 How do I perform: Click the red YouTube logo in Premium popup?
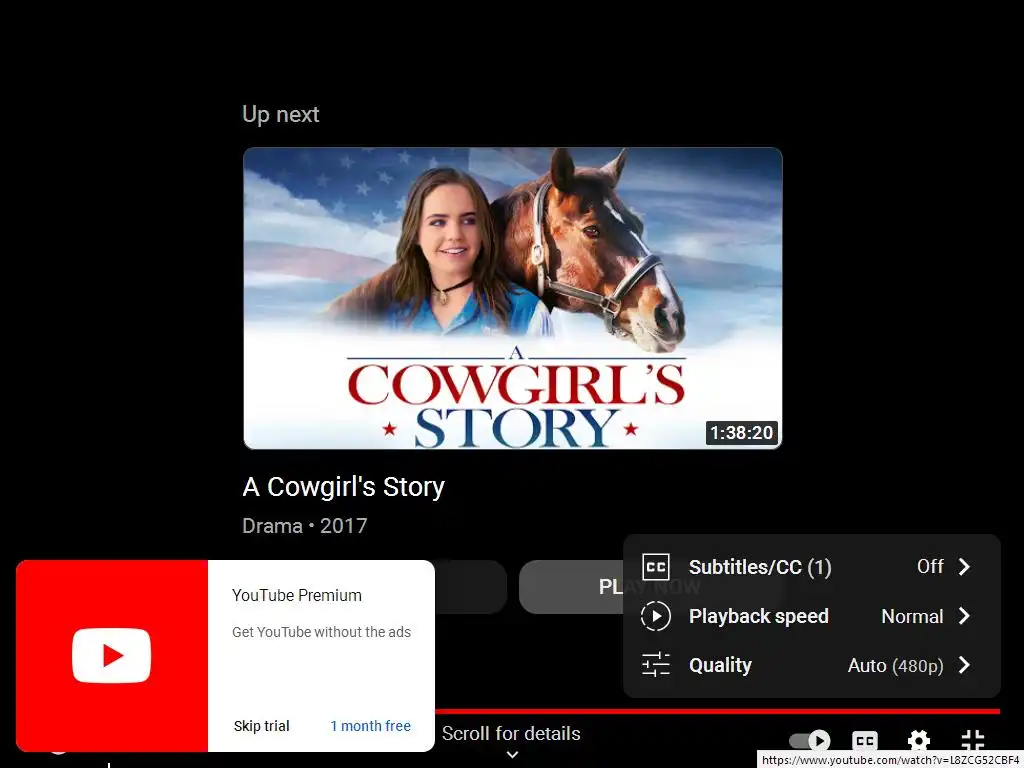point(112,656)
